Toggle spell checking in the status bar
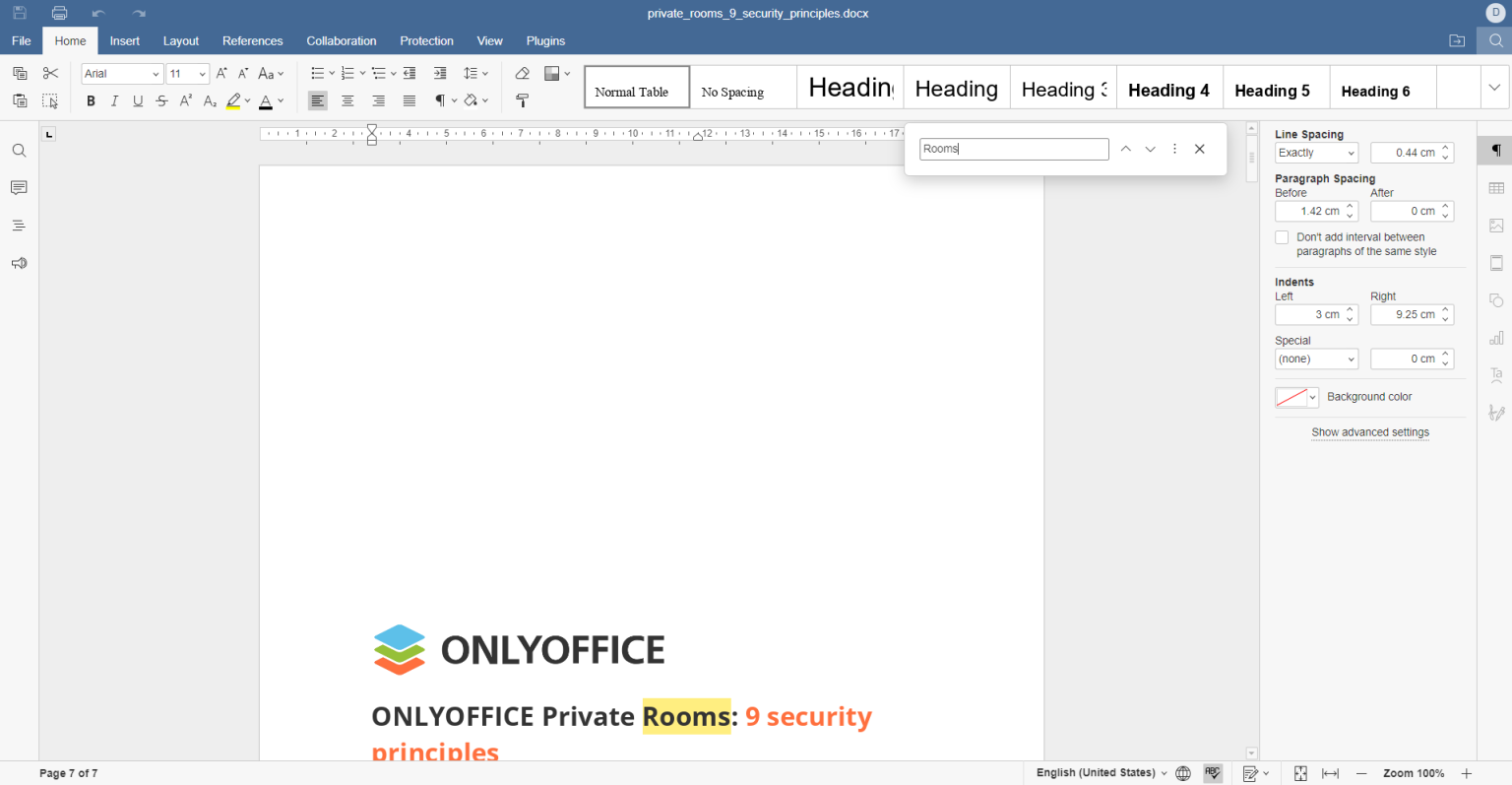Screen dimensions: 1512x785 [x=1213, y=773]
